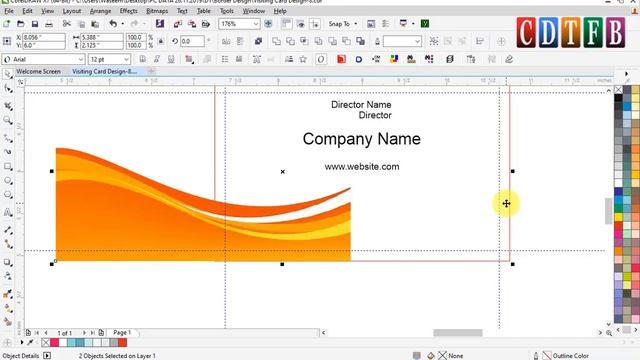The image size is (640, 360).
Task: Toggle italic text formatting
Action: [157, 59]
